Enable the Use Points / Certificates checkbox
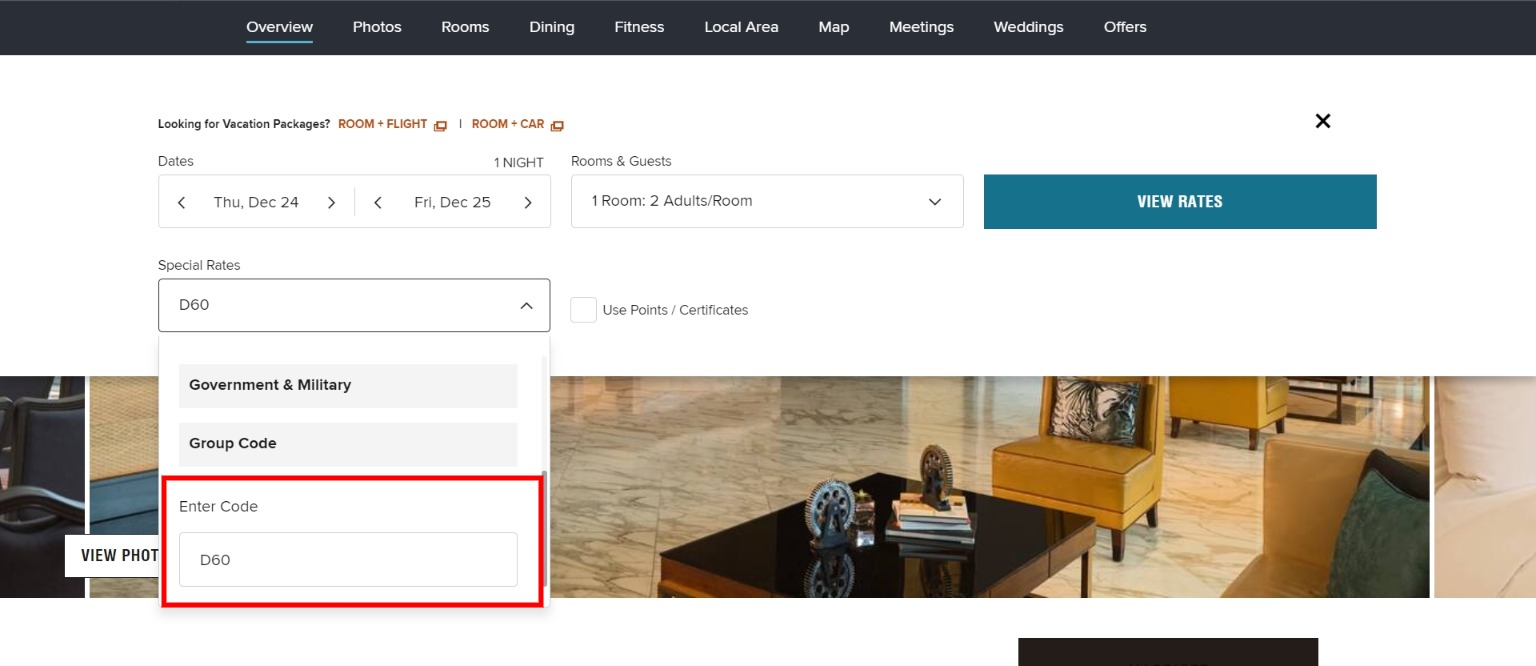The width and height of the screenshot is (1536, 666). (x=583, y=310)
